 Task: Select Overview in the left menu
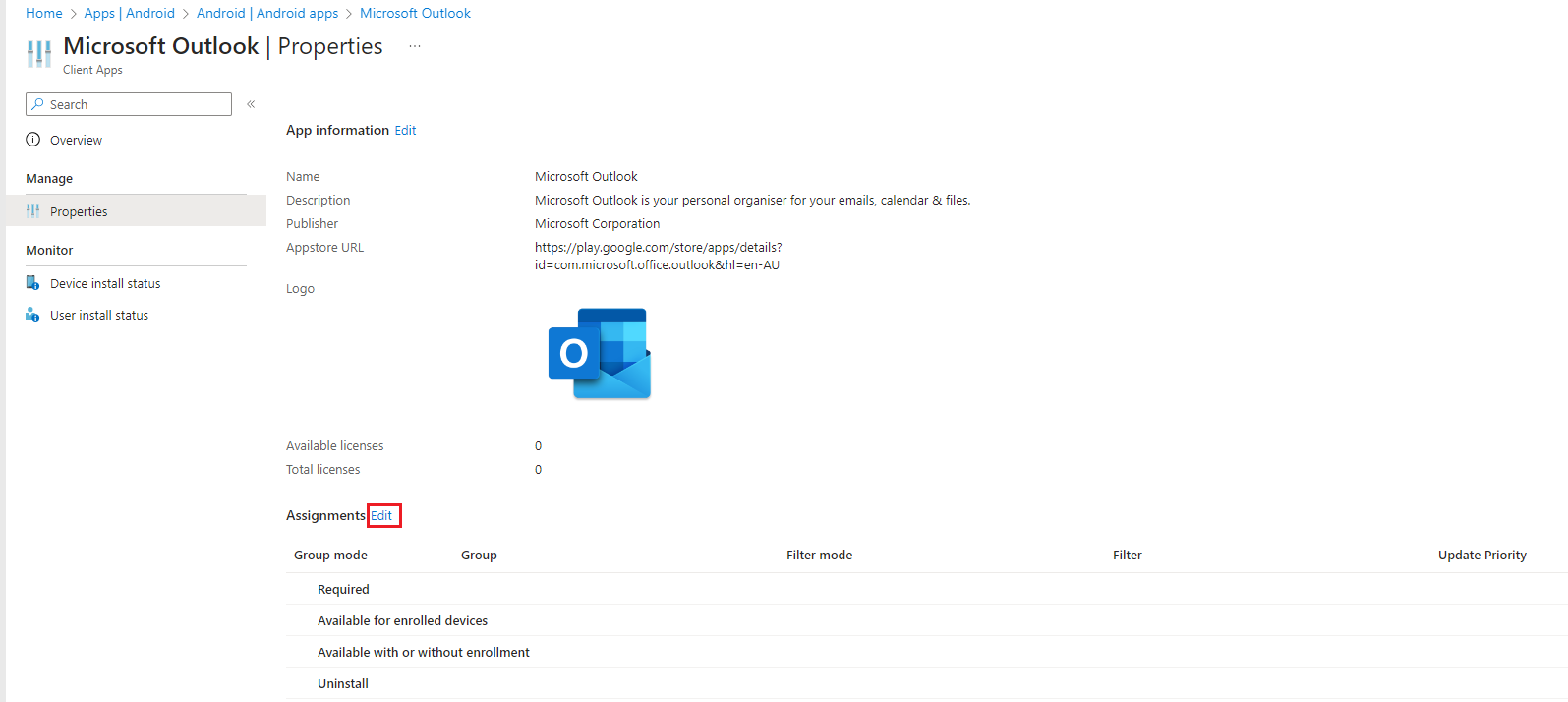[x=76, y=140]
